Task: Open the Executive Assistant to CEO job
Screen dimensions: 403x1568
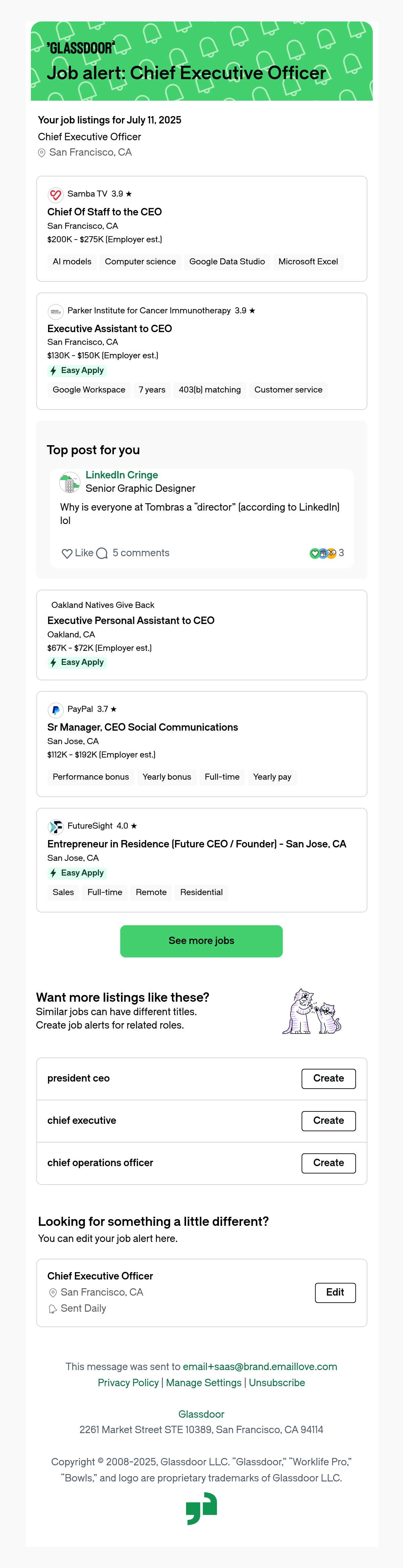Action: [110, 329]
